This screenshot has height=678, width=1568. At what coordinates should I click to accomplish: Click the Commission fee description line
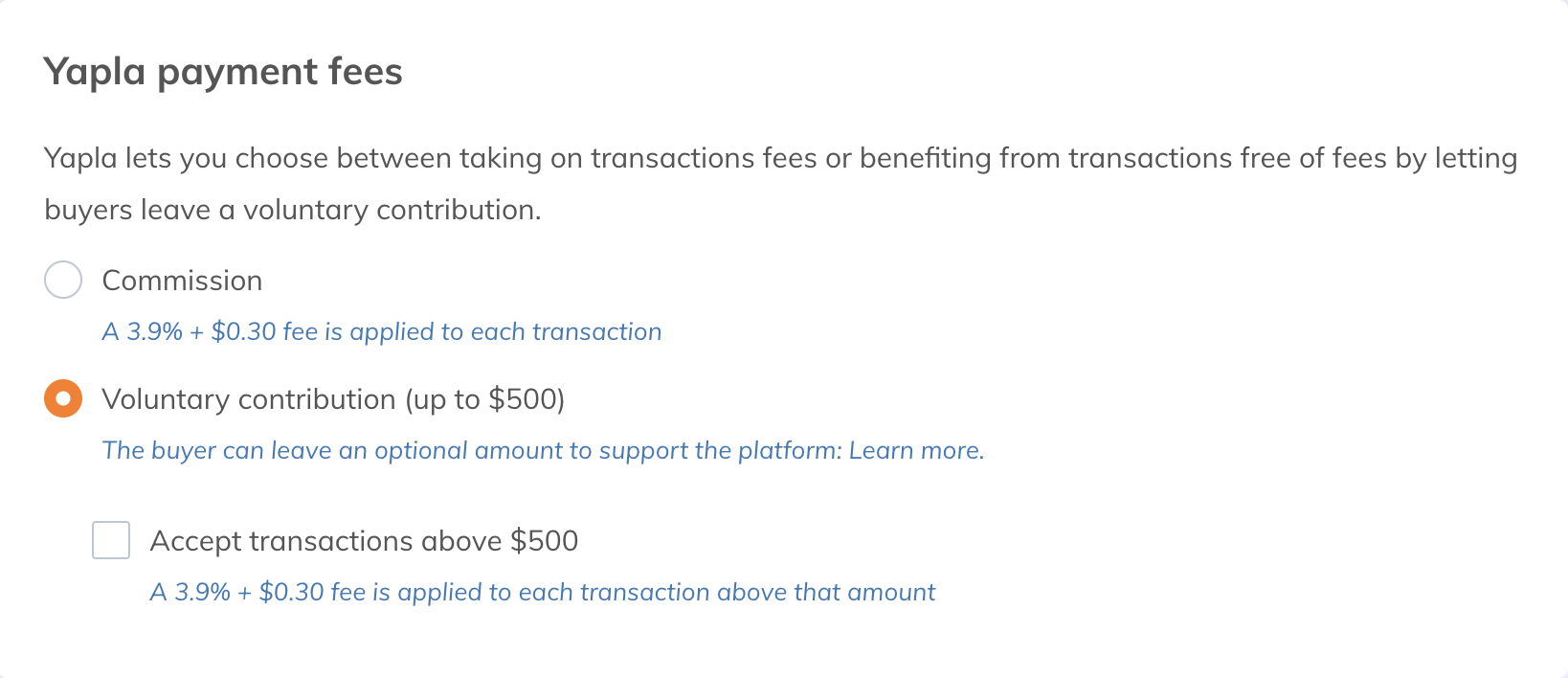pyautogui.click(x=382, y=332)
